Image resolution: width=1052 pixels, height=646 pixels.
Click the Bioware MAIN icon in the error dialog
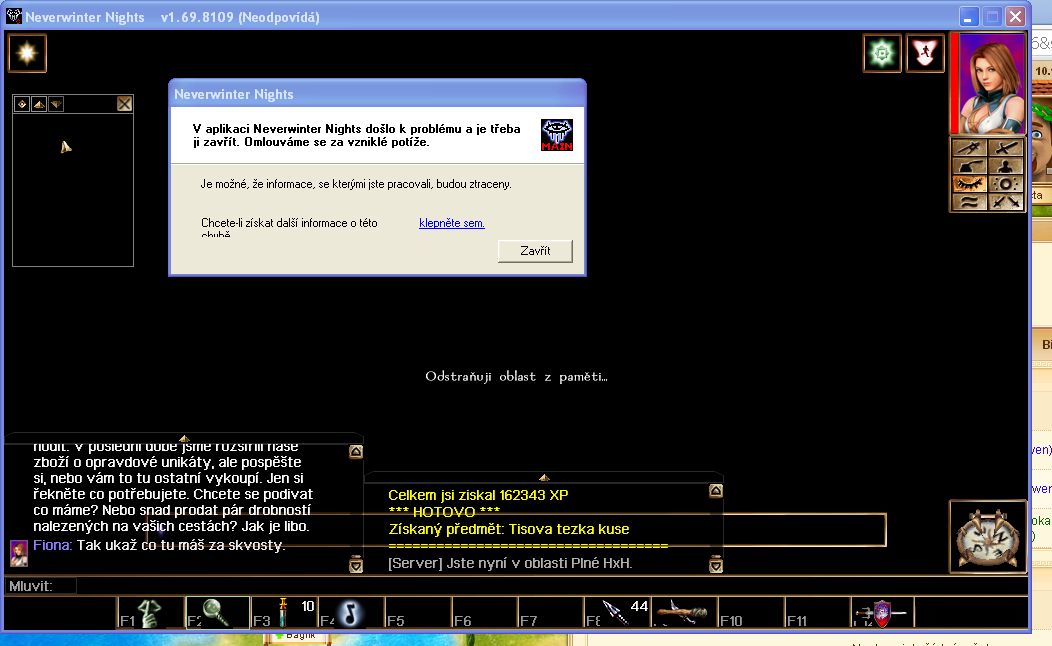[x=557, y=135]
